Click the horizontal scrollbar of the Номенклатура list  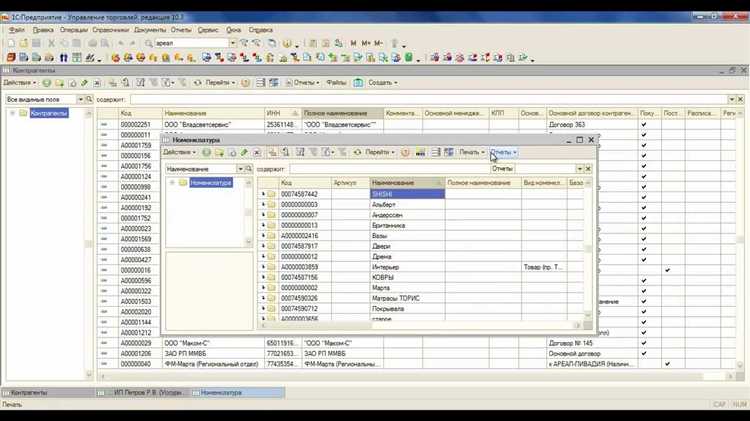419,326
